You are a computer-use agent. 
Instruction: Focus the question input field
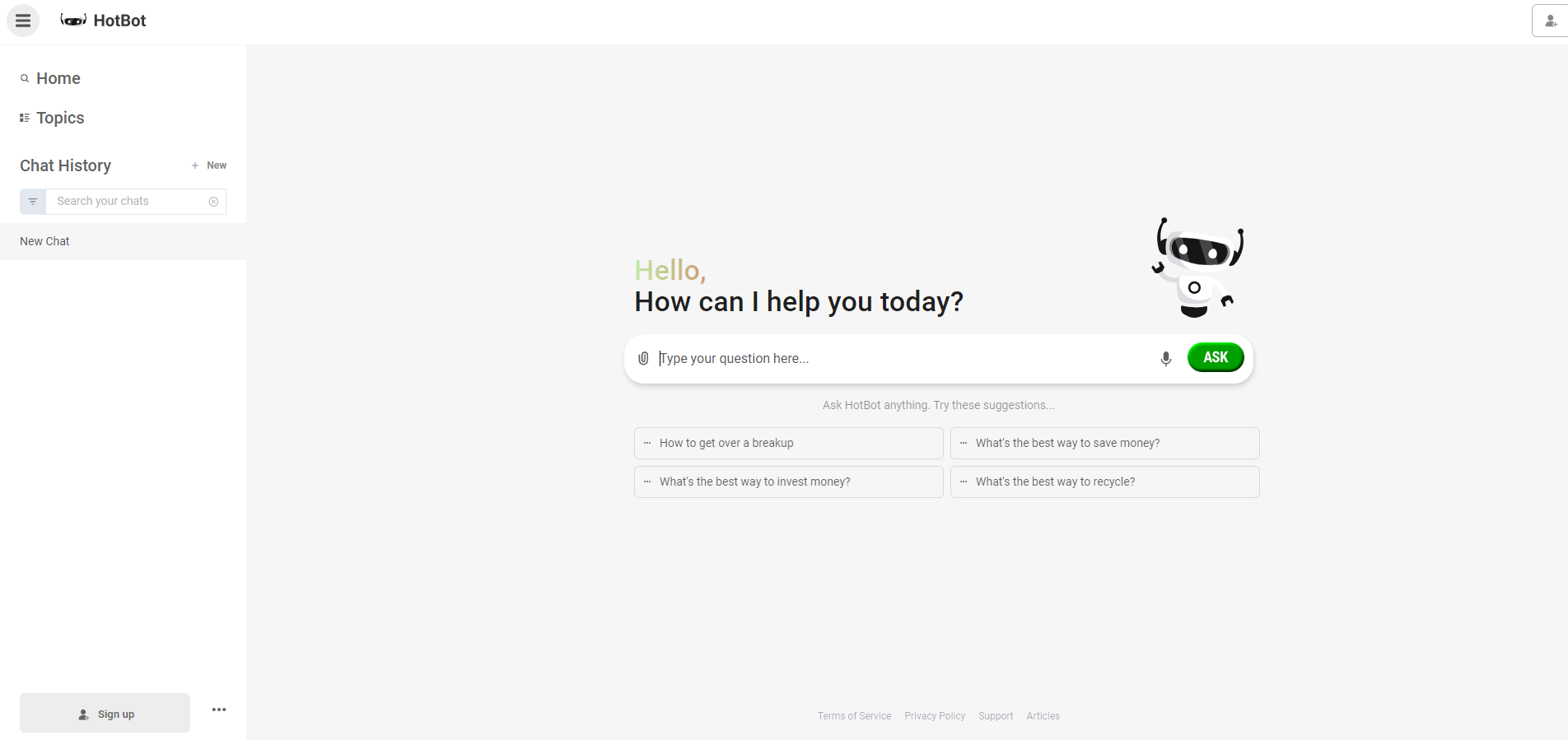[902, 359]
